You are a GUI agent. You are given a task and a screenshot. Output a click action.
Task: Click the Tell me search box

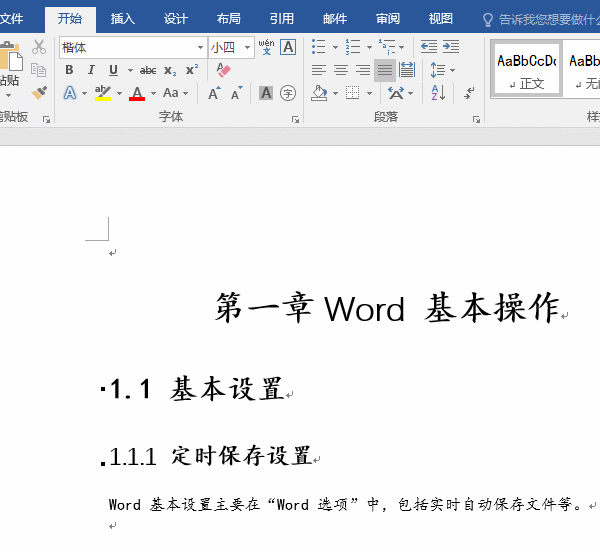[x=541, y=19]
